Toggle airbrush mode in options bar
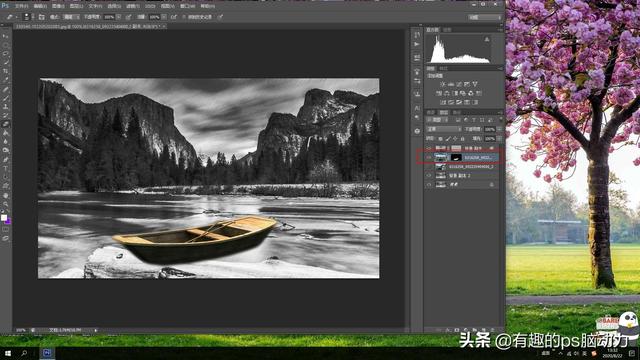640x360 pixels. point(174,17)
